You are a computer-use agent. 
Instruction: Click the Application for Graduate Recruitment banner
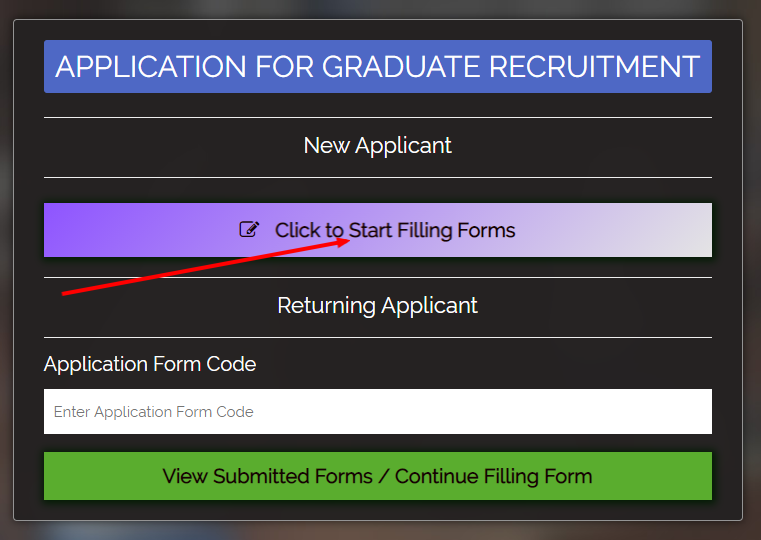(378, 66)
